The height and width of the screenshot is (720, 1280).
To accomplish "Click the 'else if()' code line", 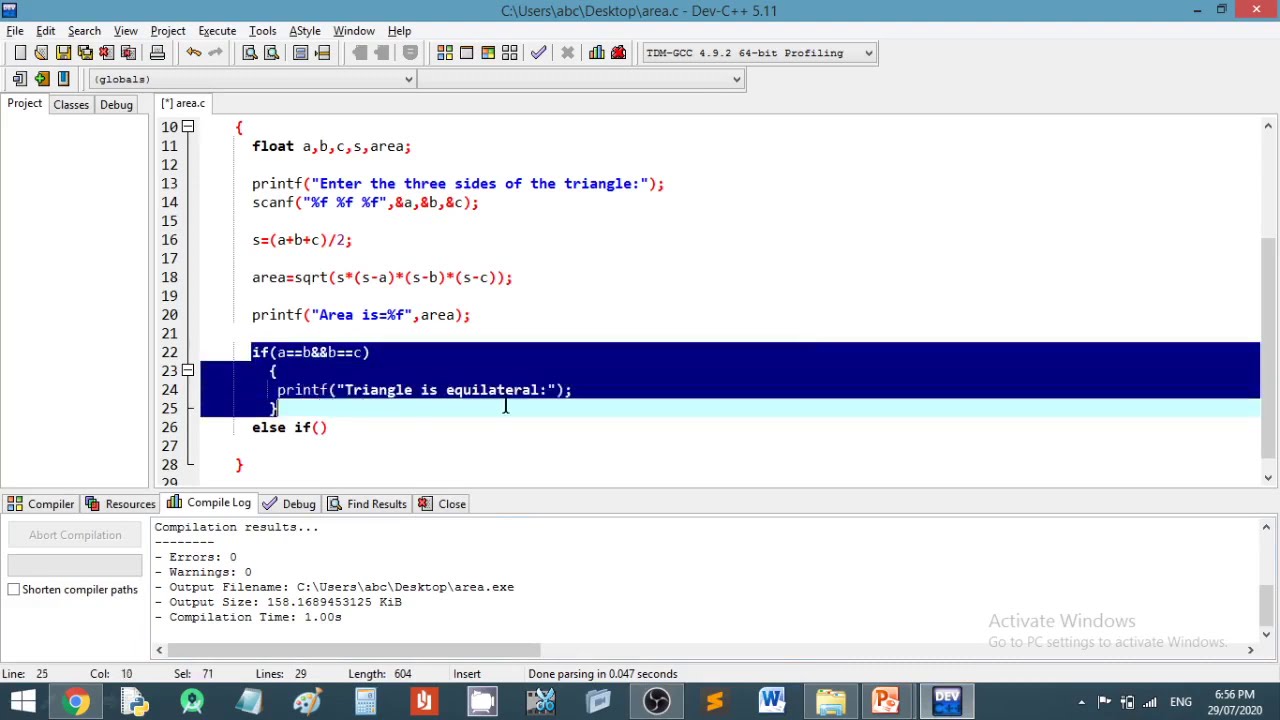I will 289,428.
